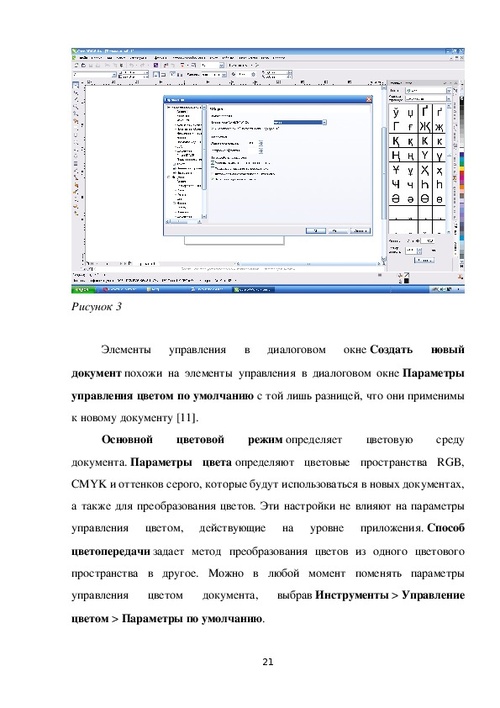The width and height of the screenshot is (500, 708).
Task: Select the capital Ү glyph cell
Action: coord(425,155)
